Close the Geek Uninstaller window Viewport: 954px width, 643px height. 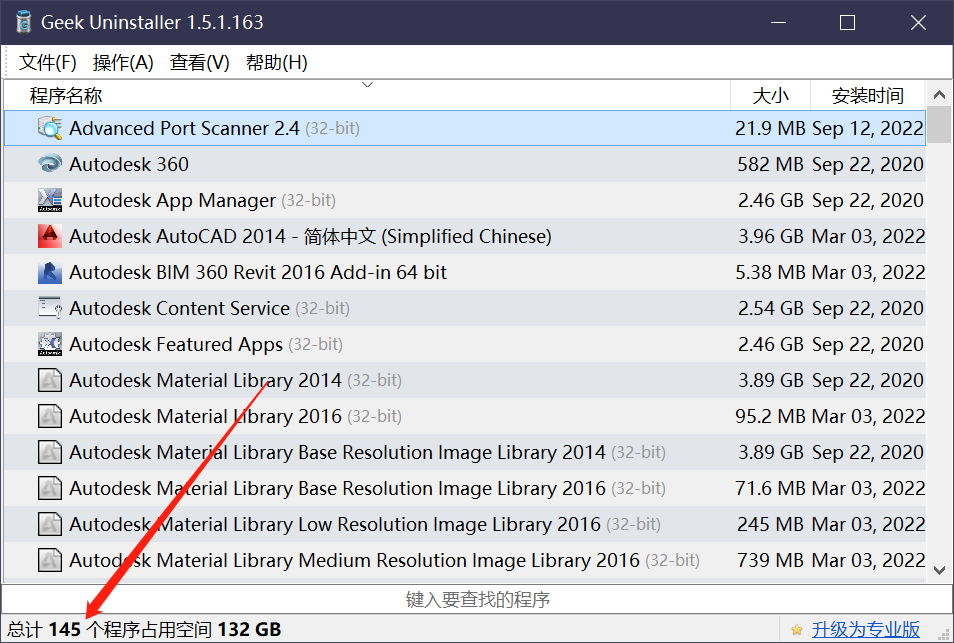(918, 23)
